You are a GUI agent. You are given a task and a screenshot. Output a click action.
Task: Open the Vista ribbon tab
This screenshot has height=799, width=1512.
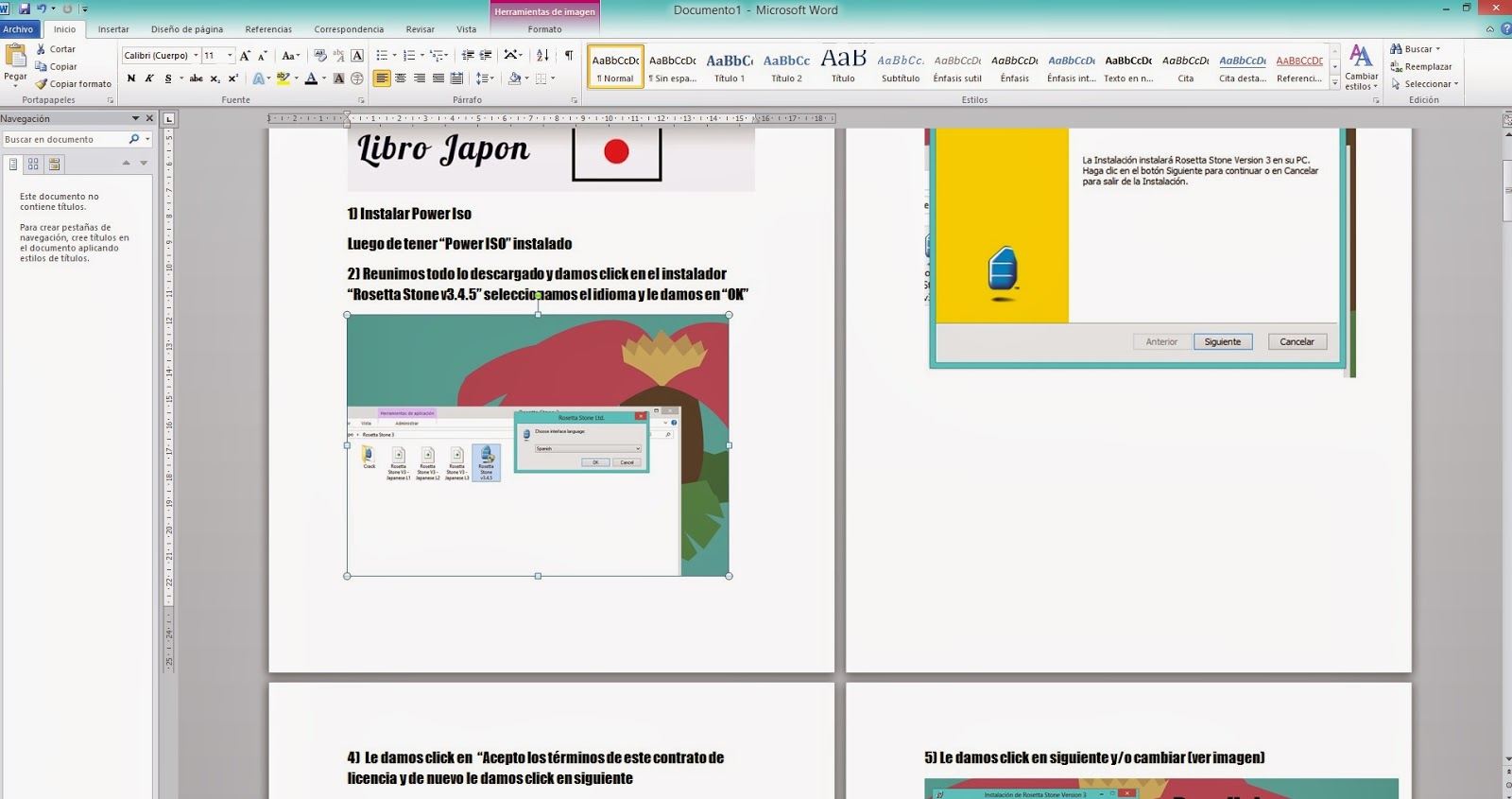click(467, 29)
